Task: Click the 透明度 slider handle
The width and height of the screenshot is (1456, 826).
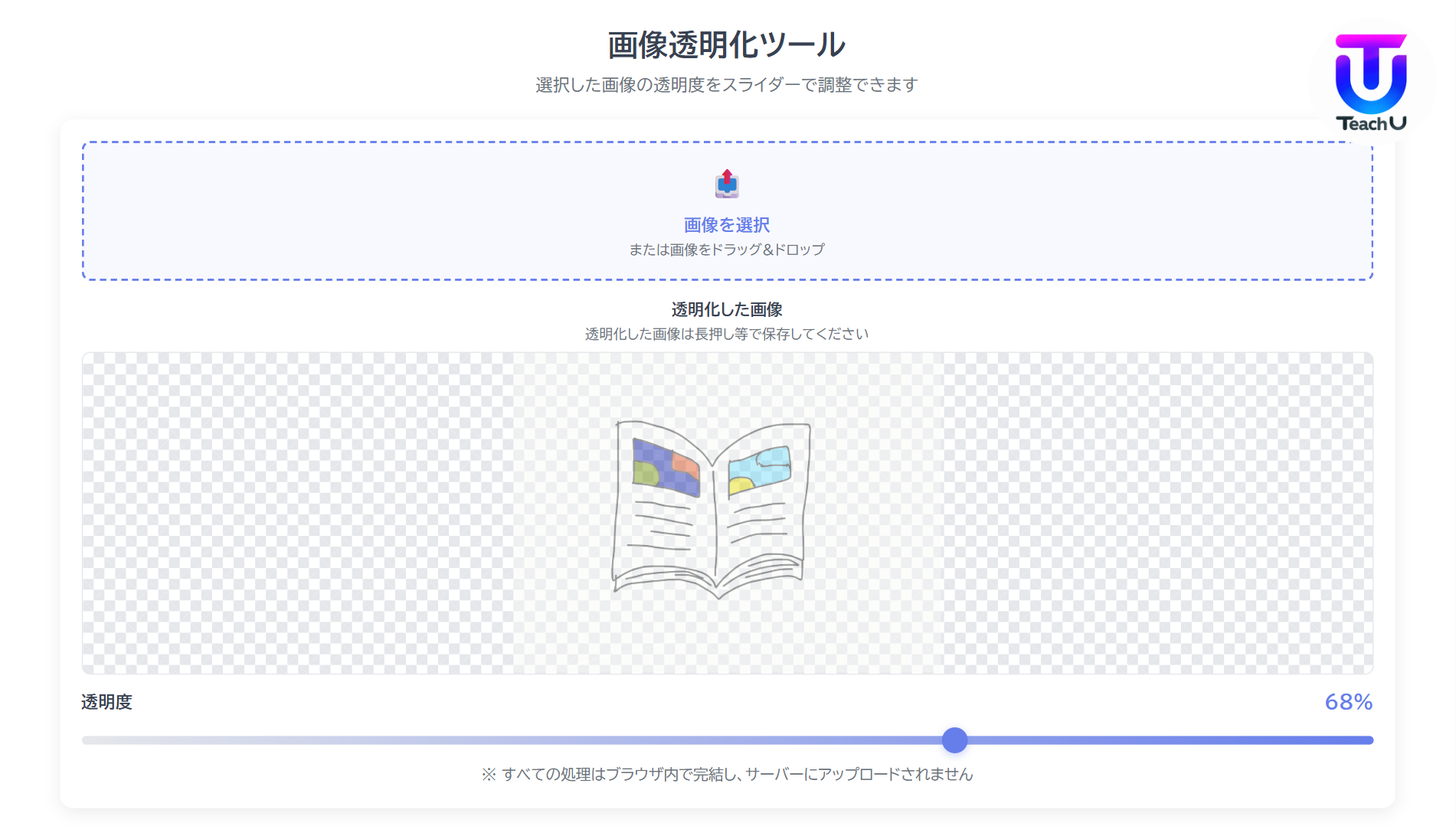Action: (955, 740)
